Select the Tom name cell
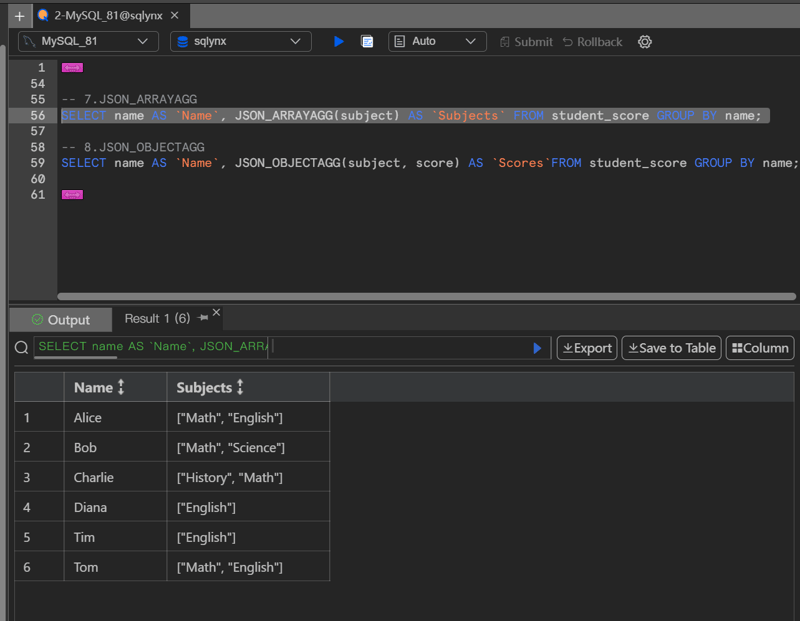800x621 pixels. [115, 567]
